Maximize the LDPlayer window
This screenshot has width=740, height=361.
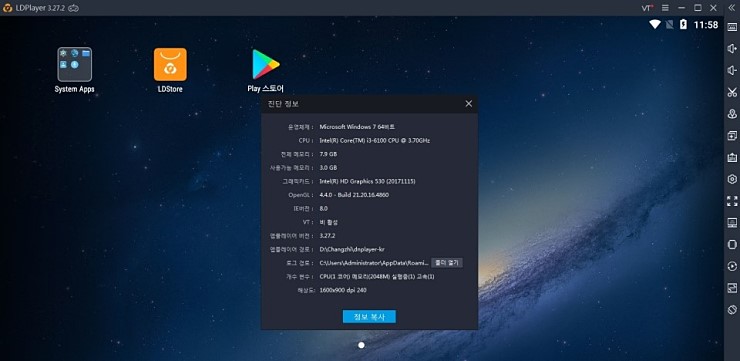(698, 8)
